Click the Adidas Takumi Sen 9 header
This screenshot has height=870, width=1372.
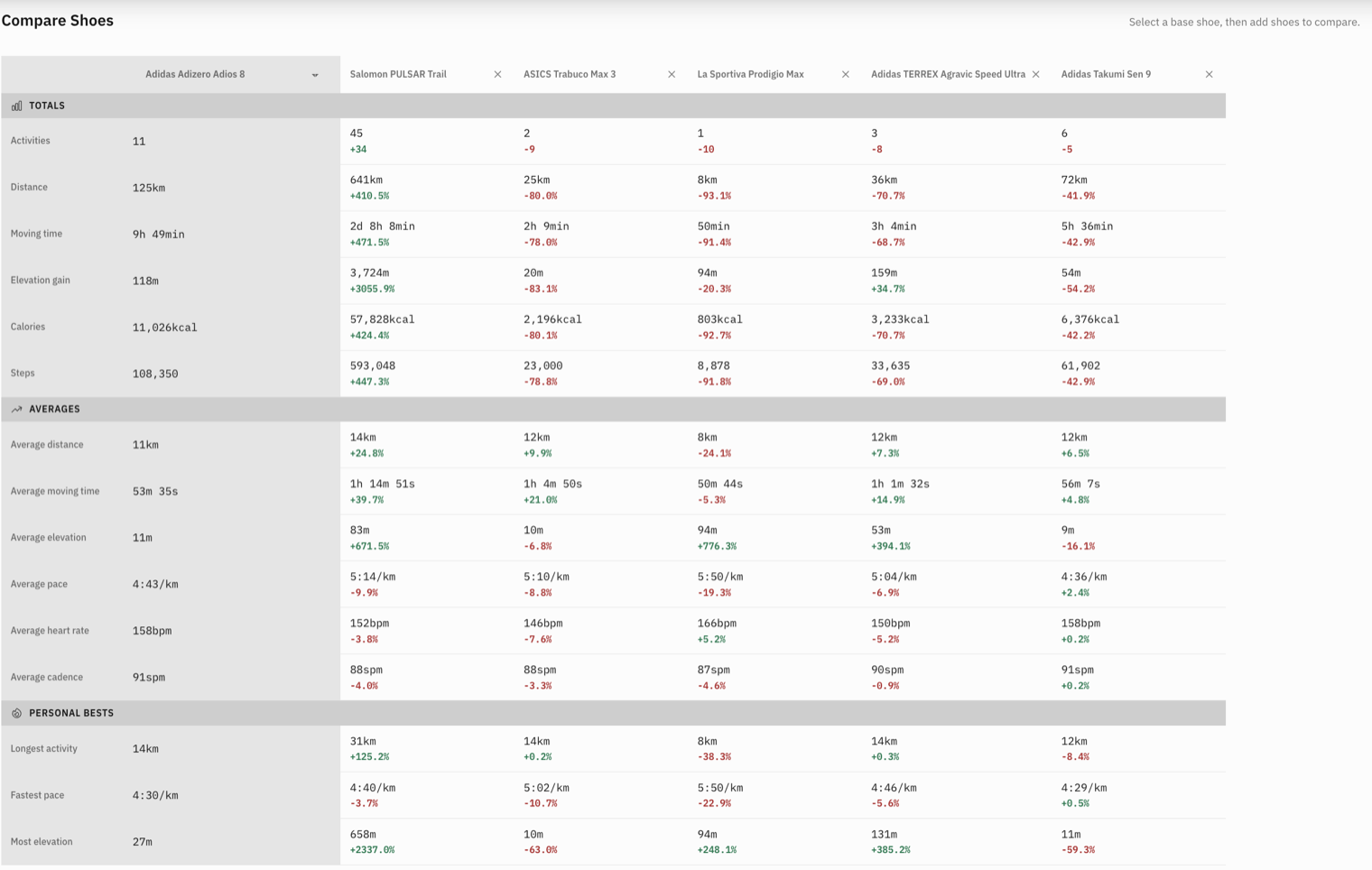pyautogui.click(x=1106, y=74)
